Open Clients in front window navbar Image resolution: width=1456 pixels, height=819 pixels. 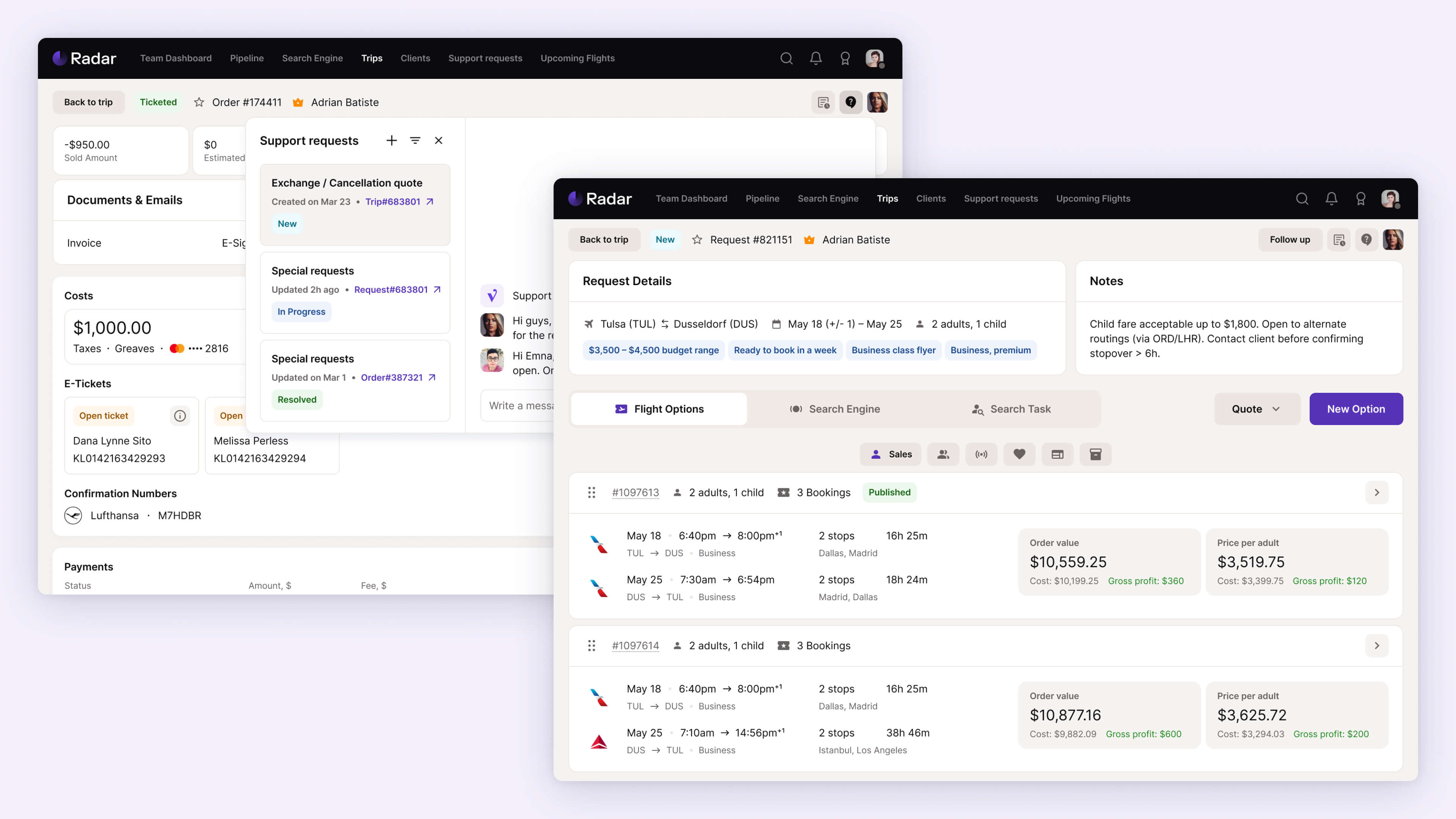coord(930,198)
